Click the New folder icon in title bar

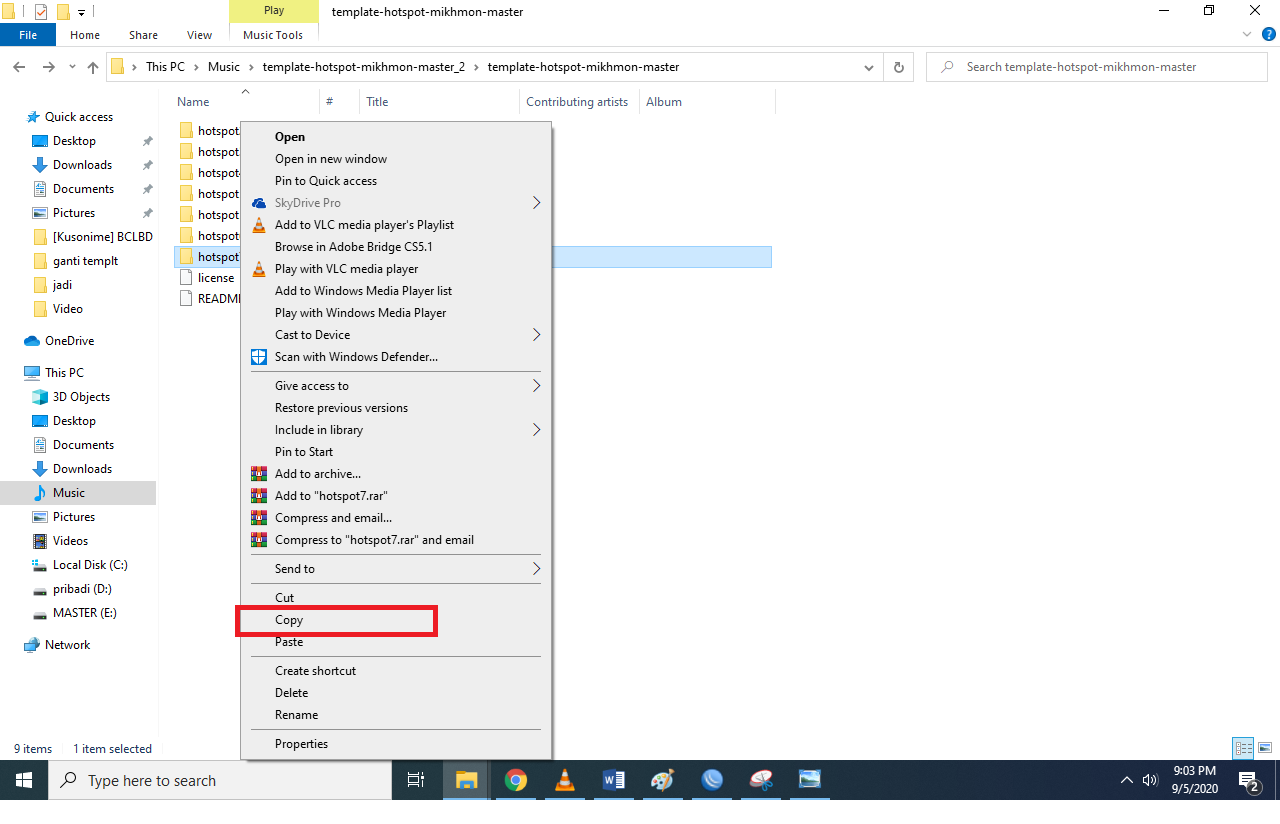[62, 12]
